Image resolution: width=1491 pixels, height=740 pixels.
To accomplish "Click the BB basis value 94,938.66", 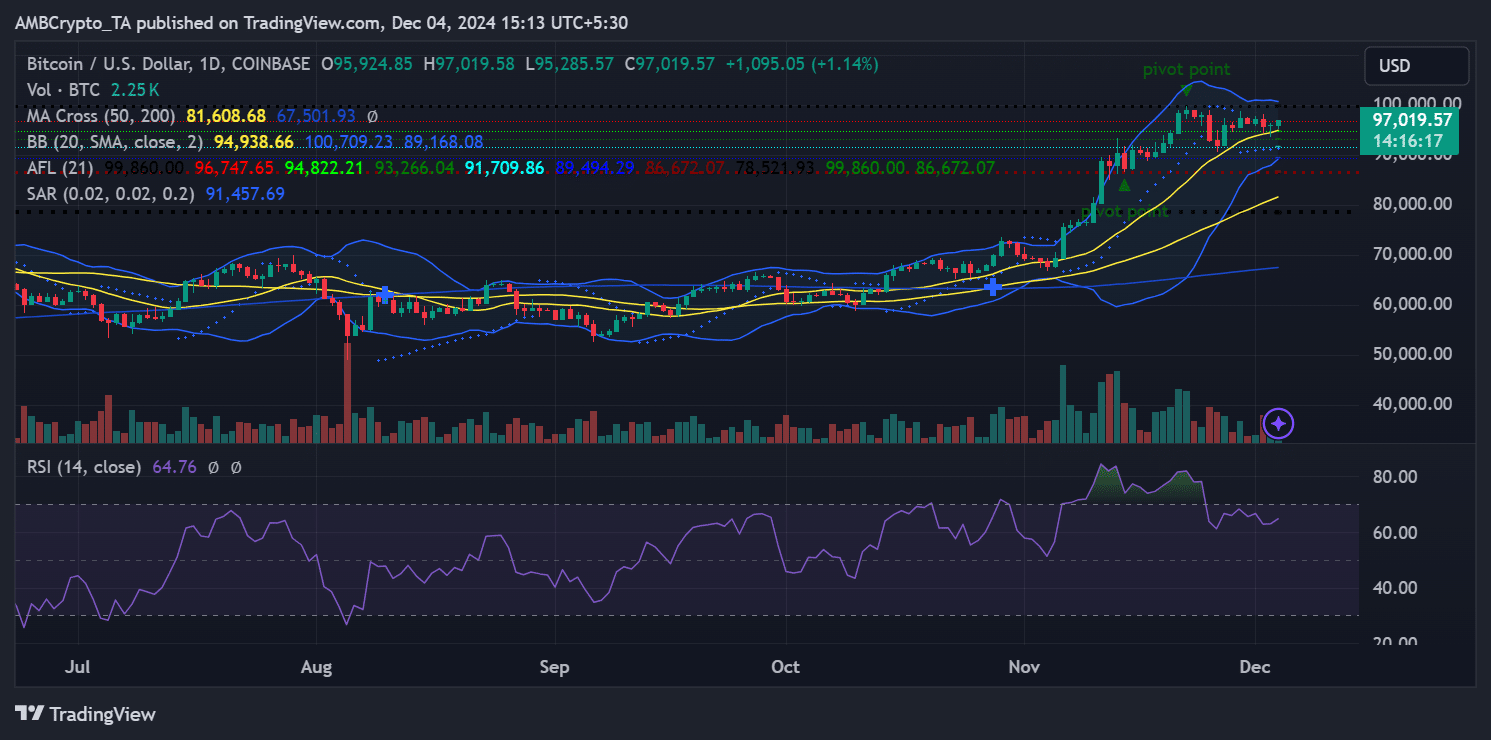I will (254, 142).
